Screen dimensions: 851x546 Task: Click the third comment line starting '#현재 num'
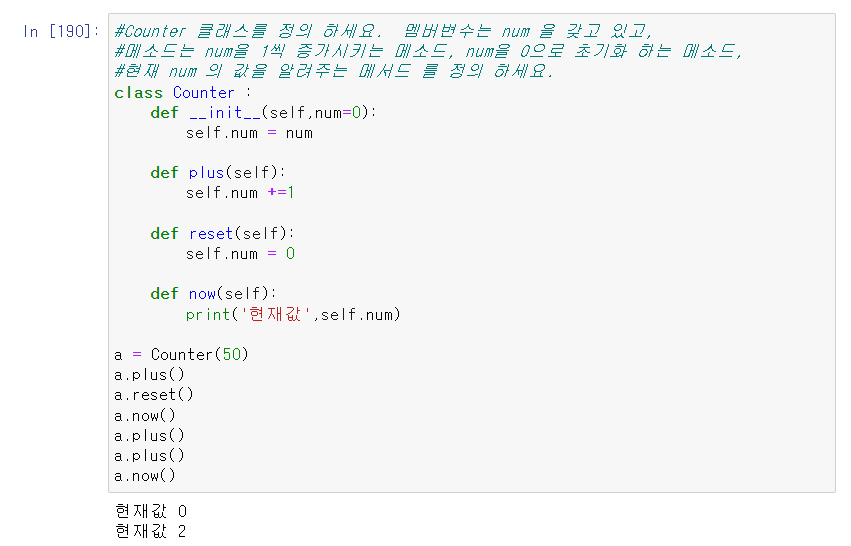click(334, 71)
